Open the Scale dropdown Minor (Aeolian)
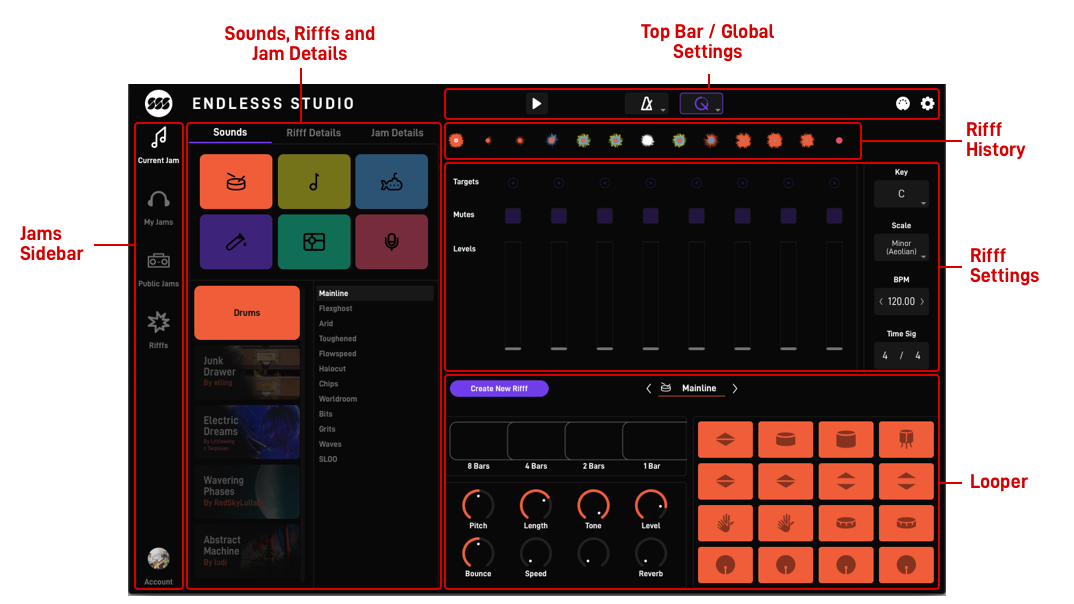Screen dimensions: 1074x604 point(901,248)
